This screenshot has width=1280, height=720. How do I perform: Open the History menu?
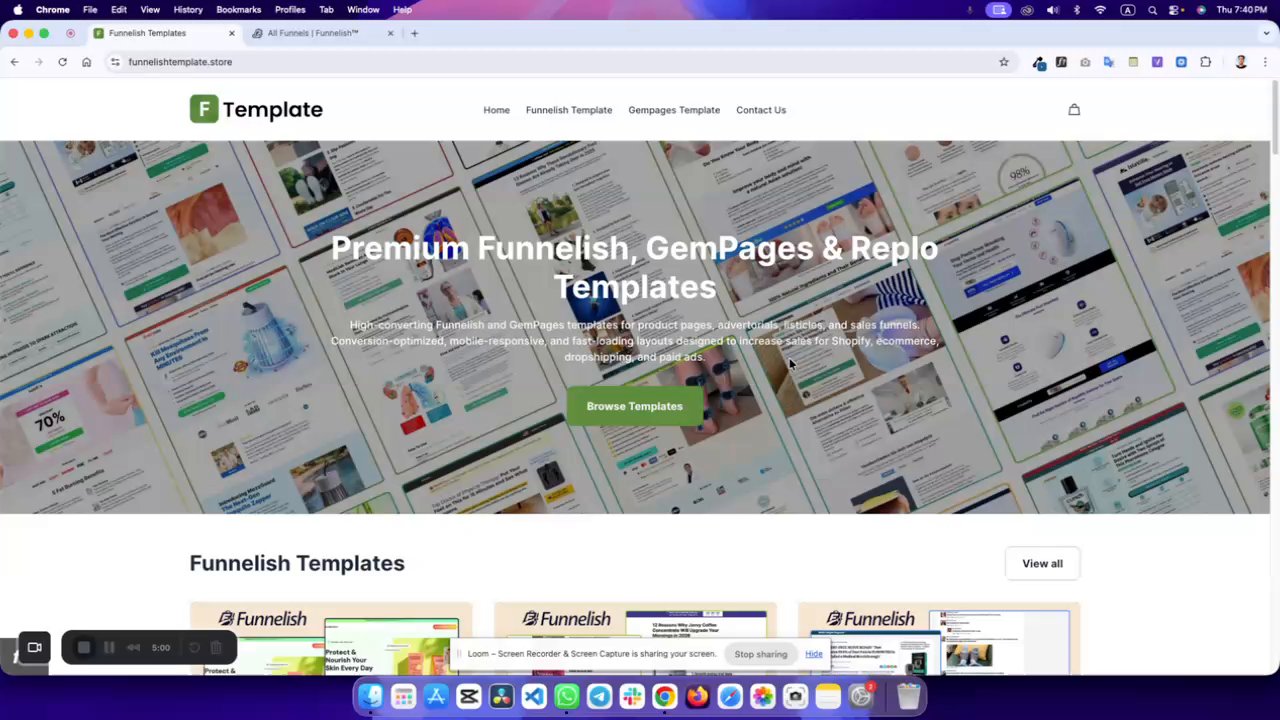pyautogui.click(x=188, y=10)
